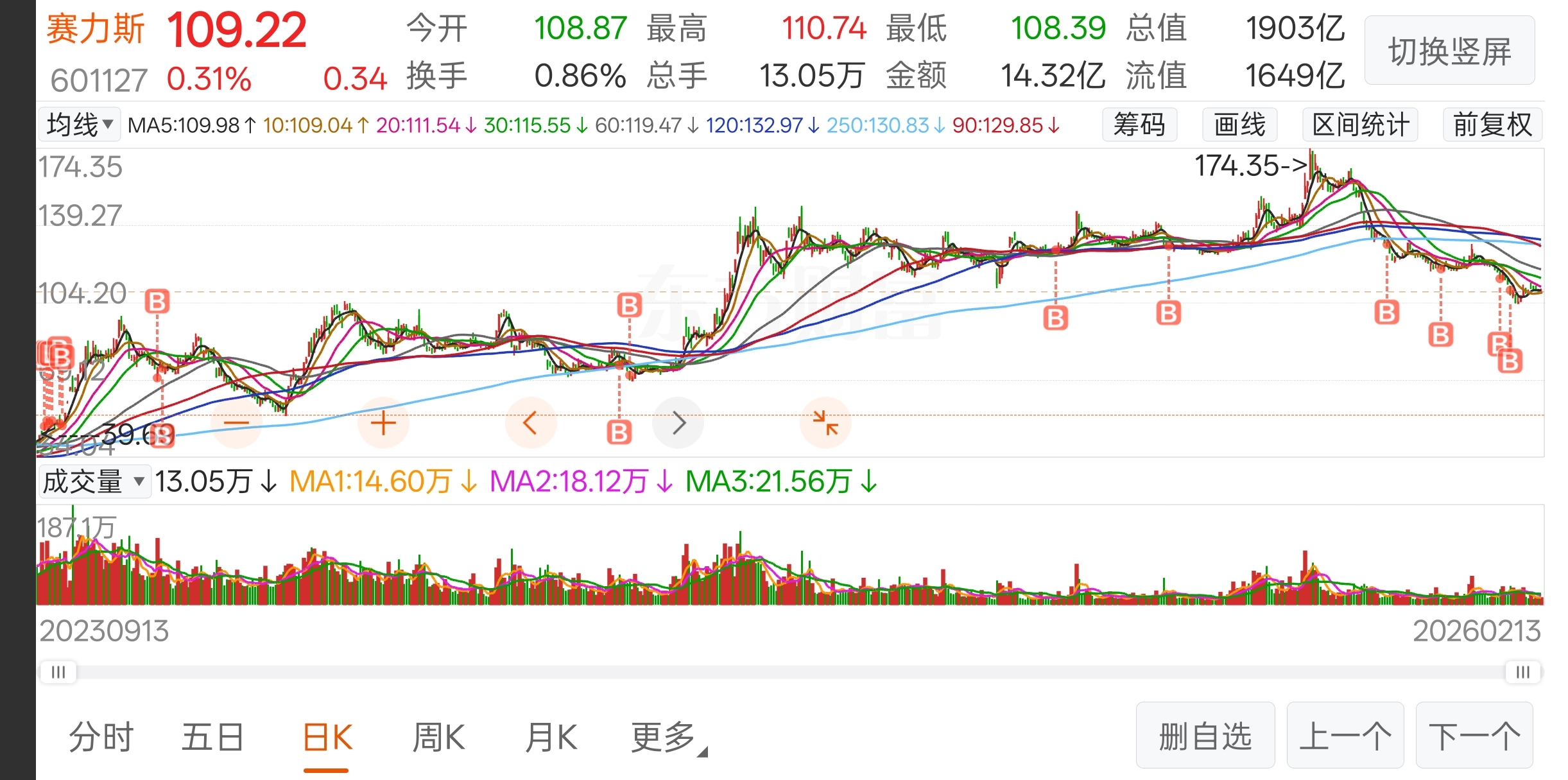Toggle 筹码 chip distribution view

click(x=1139, y=125)
